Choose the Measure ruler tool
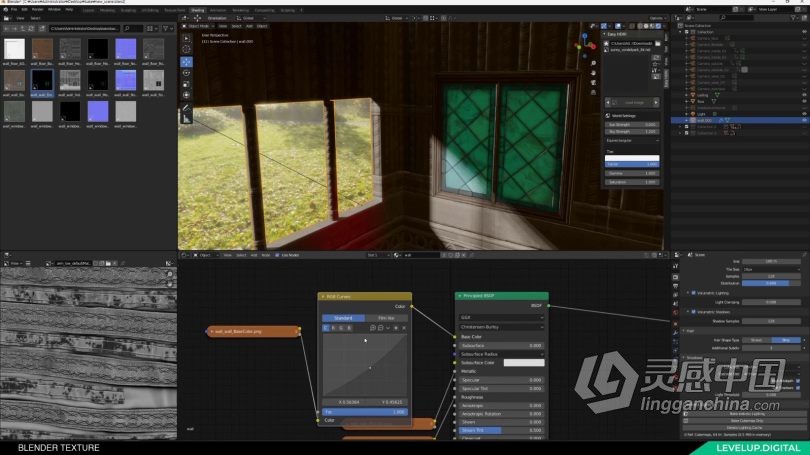This screenshot has height=455, width=810. point(186,119)
